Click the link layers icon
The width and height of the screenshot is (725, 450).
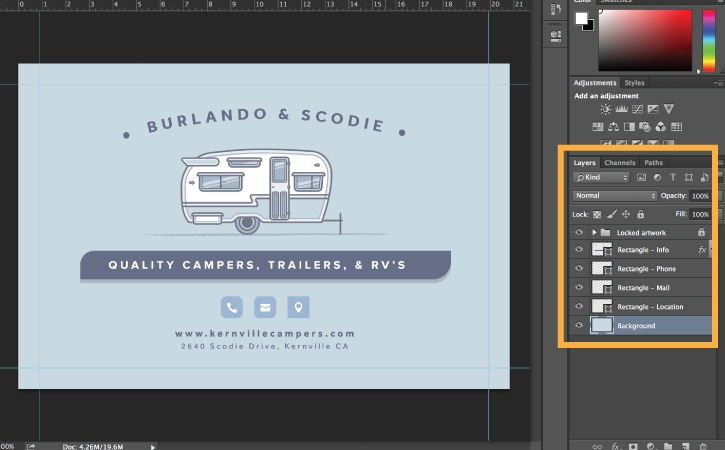pyautogui.click(x=597, y=445)
